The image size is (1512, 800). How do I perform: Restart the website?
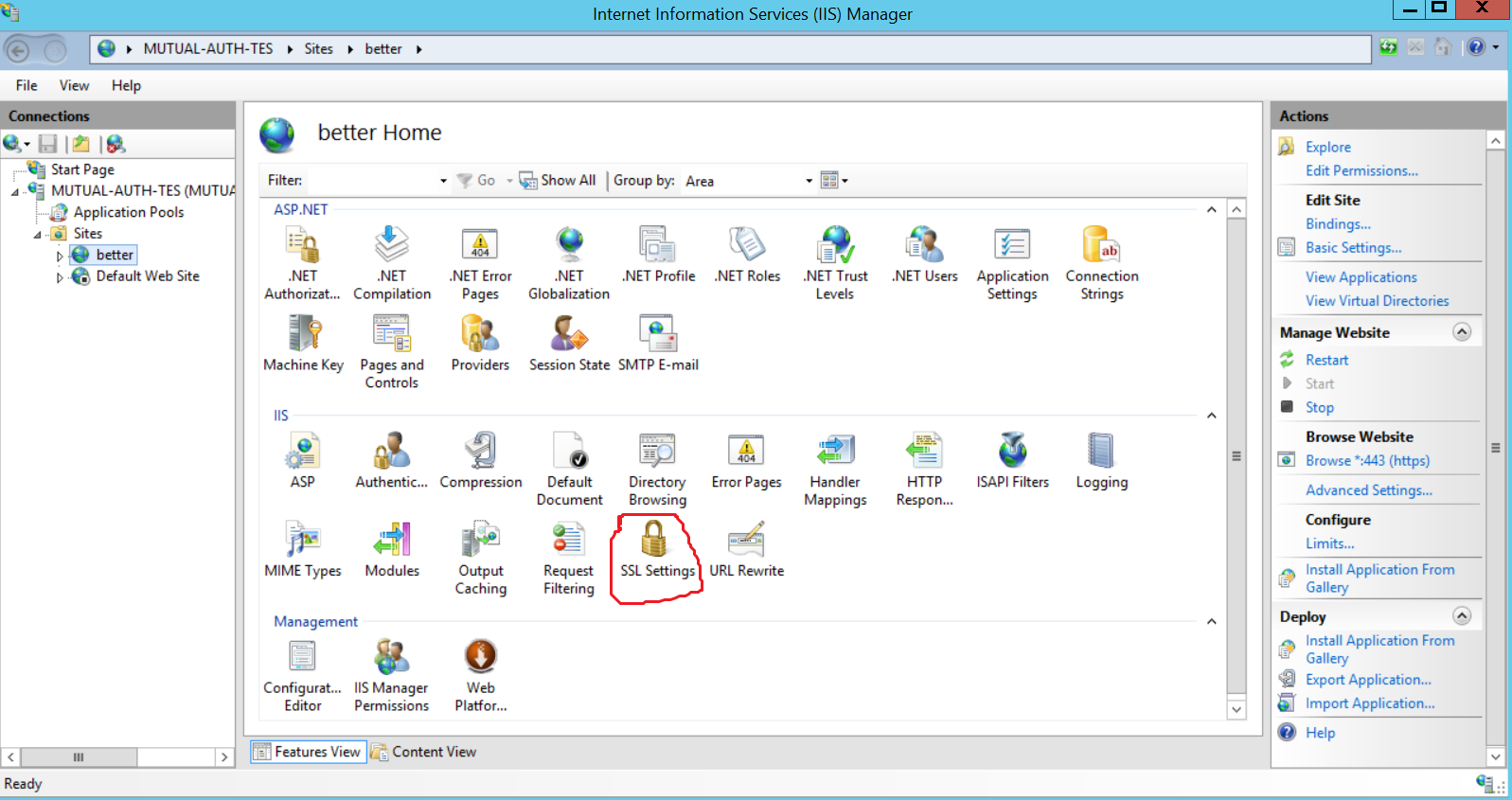(x=1326, y=360)
